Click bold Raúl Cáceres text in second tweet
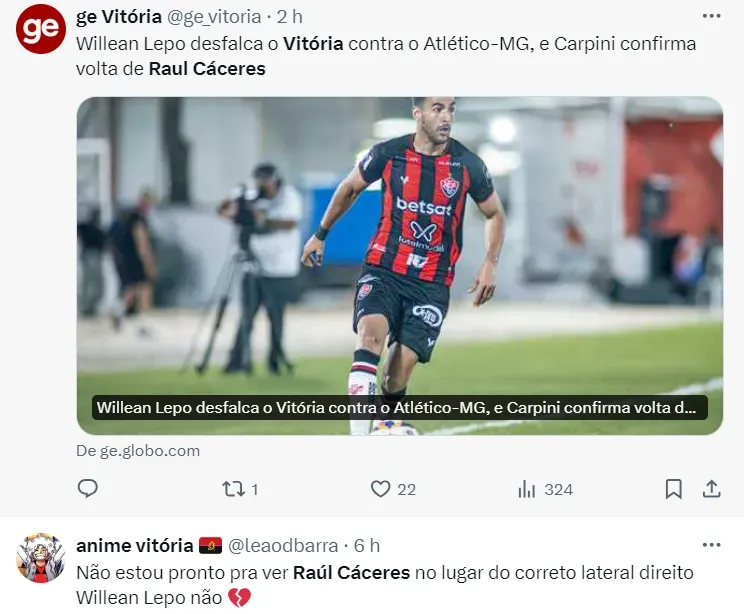Viewport: 744px width, 614px height. pos(351,573)
